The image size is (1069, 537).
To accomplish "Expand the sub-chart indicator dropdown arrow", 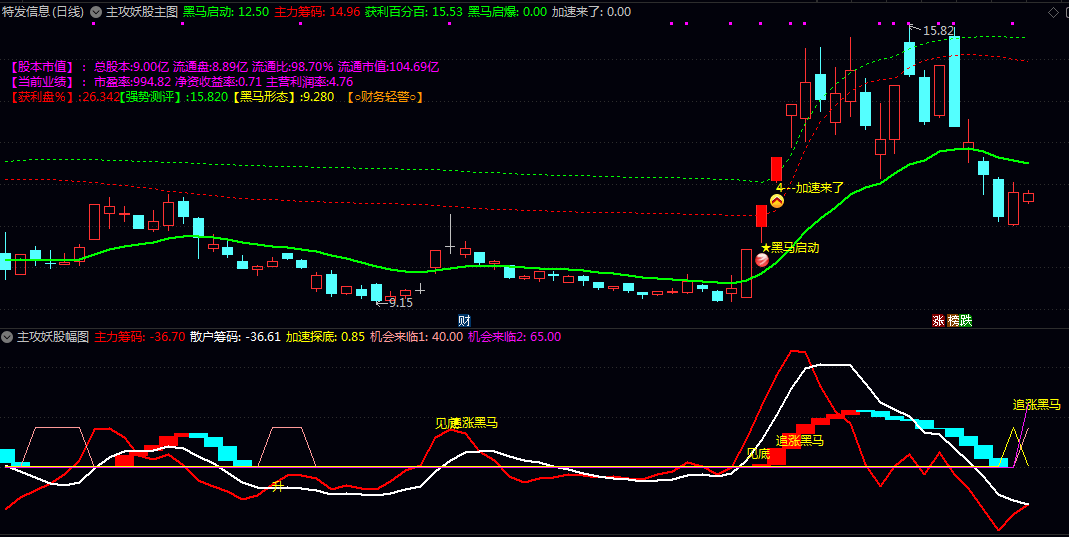I will (7, 337).
